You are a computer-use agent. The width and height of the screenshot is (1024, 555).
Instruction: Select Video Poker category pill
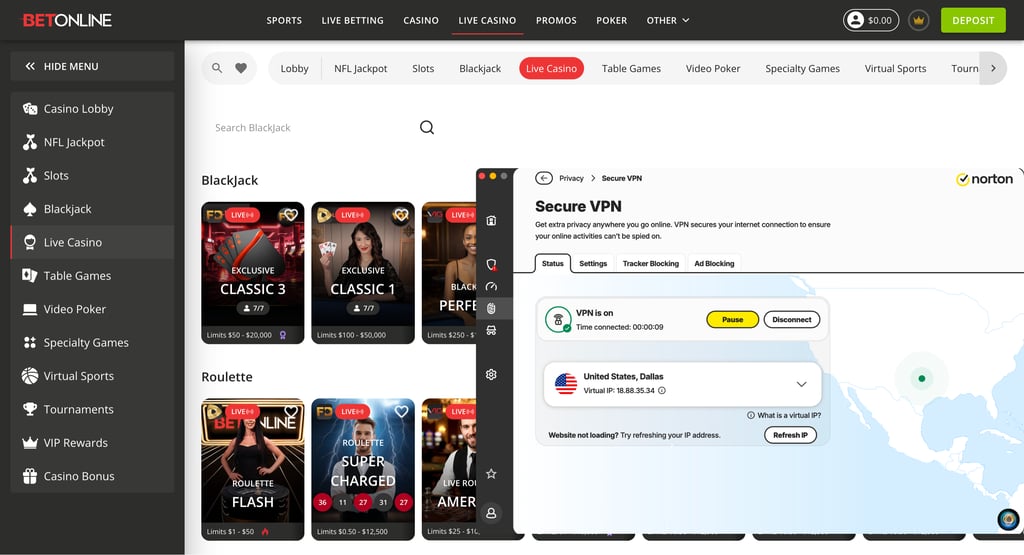click(x=712, y=68)
